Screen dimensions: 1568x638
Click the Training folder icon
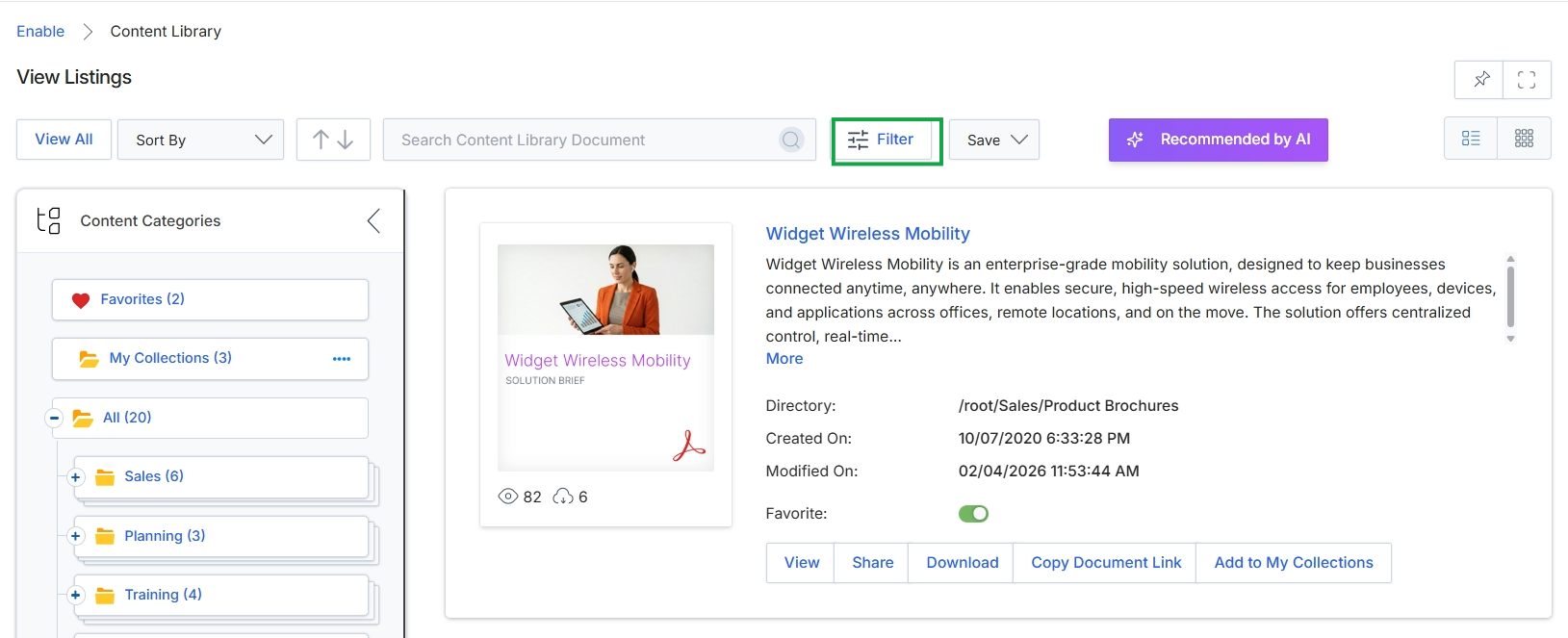coord(105,596)
